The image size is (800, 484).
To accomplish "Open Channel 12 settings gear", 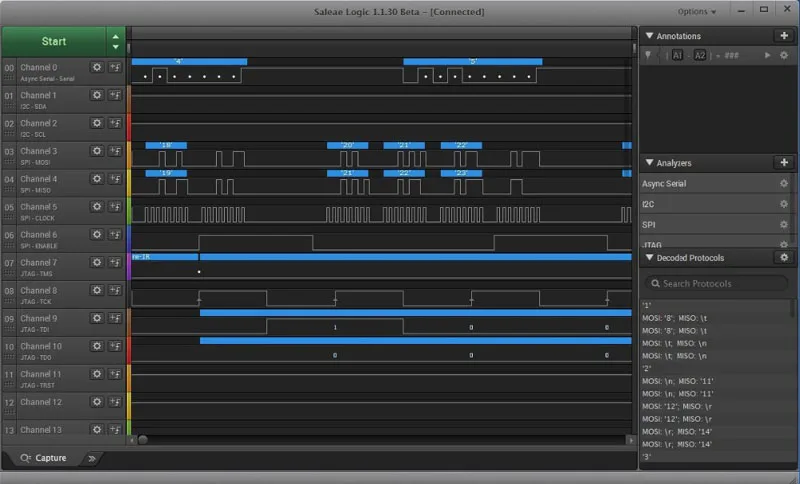I will (96, 402).
